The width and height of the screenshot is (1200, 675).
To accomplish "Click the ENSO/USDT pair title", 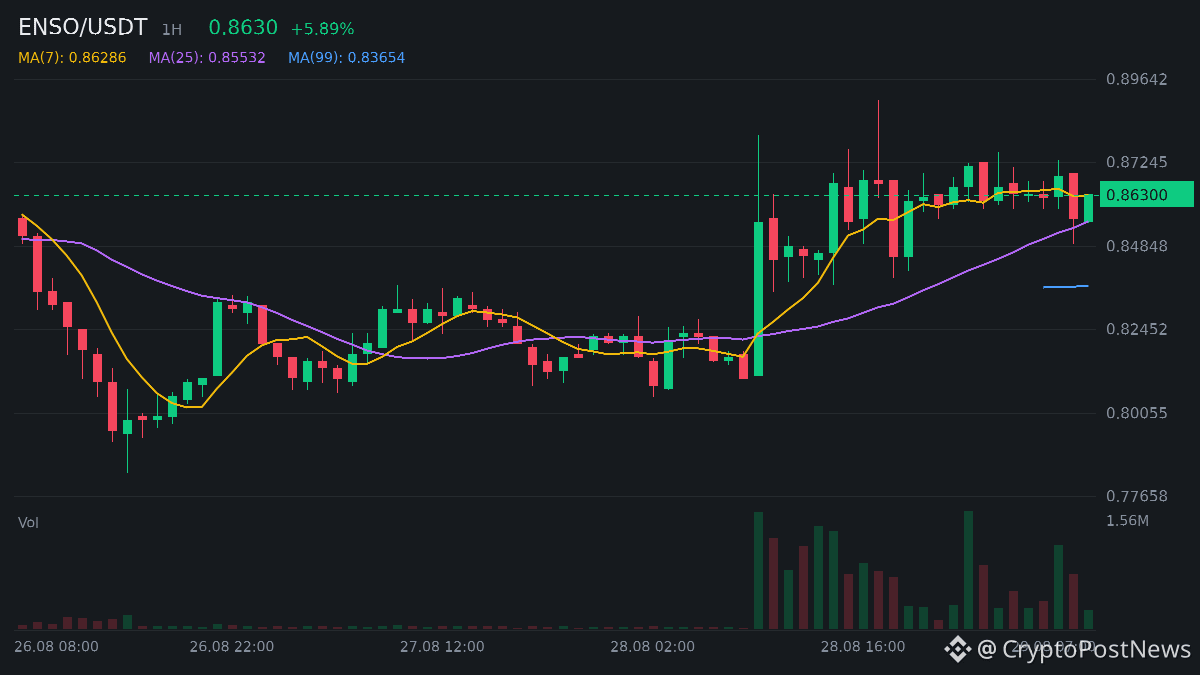I will 83,28.
